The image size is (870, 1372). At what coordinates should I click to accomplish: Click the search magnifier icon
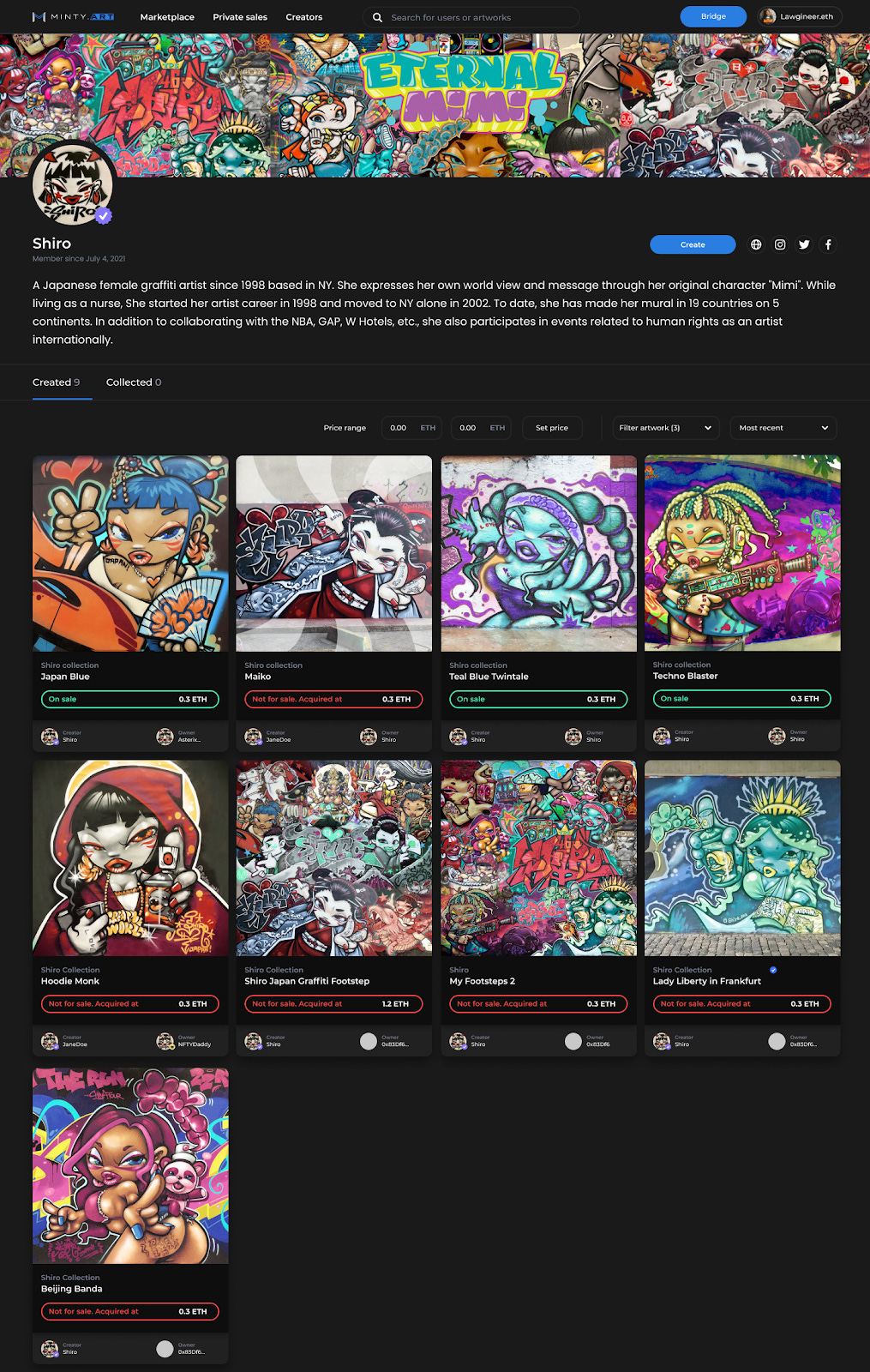377,17
